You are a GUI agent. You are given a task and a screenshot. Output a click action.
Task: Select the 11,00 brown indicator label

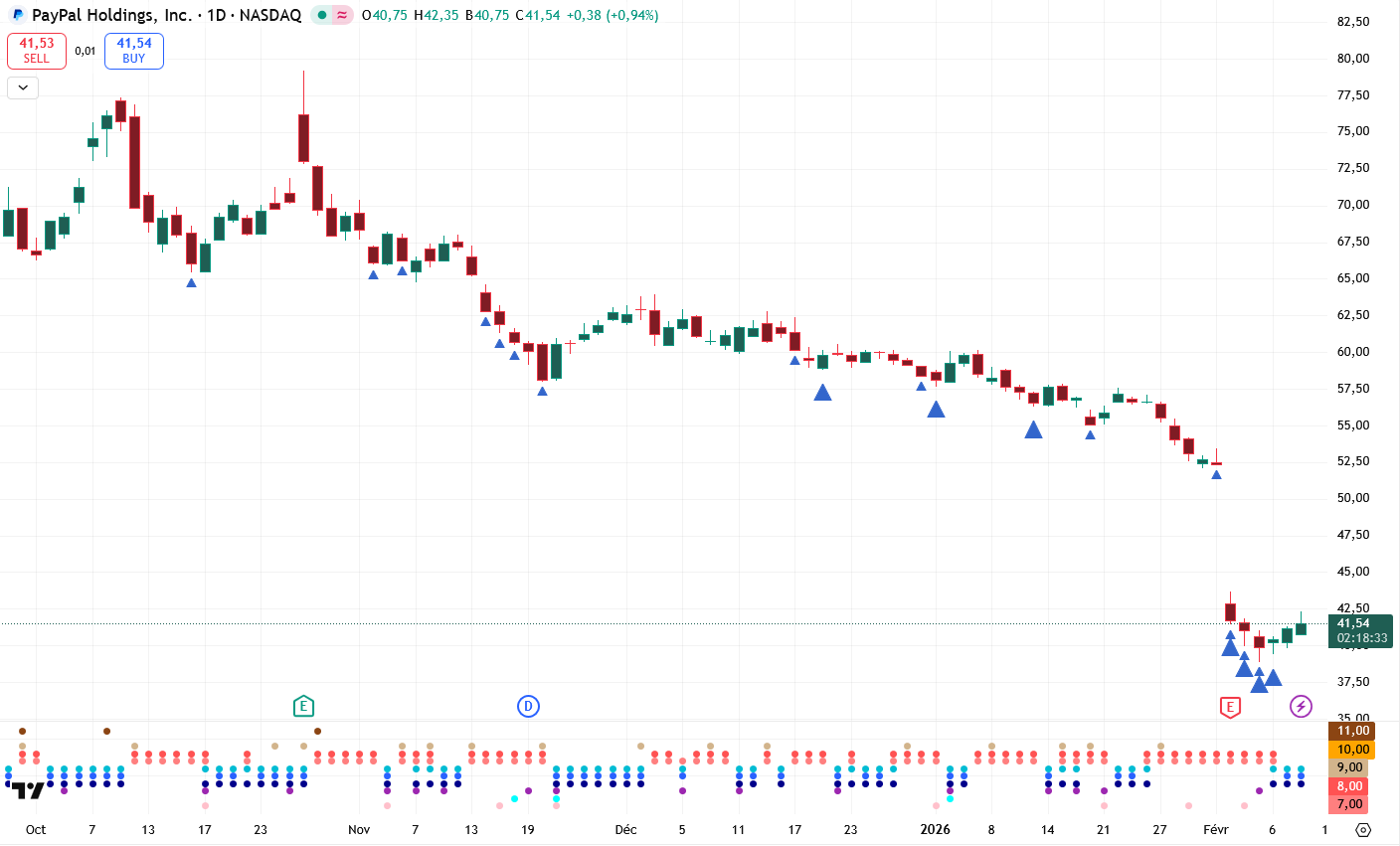click(1352, 731)
